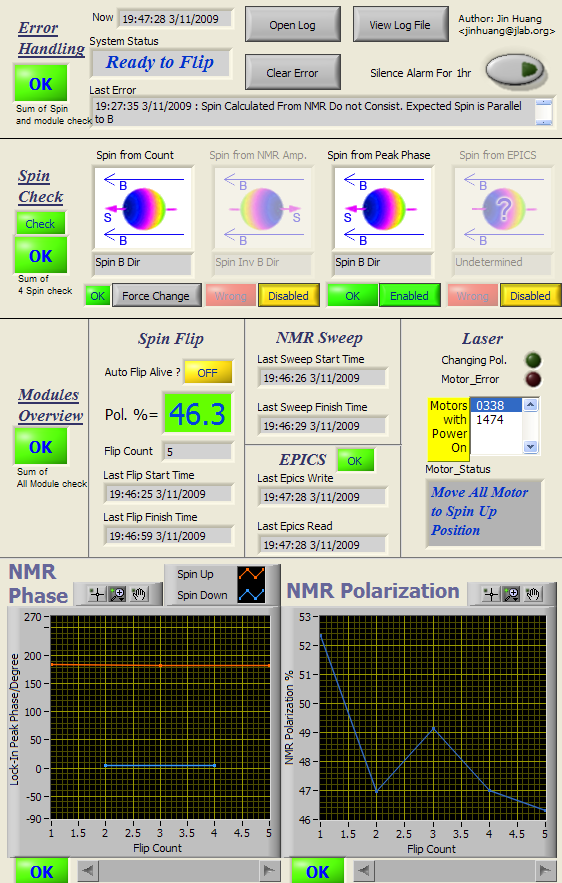
Task: Toggle the Silence Alarm For 1hr switch
Action: (x=515, y=70)
